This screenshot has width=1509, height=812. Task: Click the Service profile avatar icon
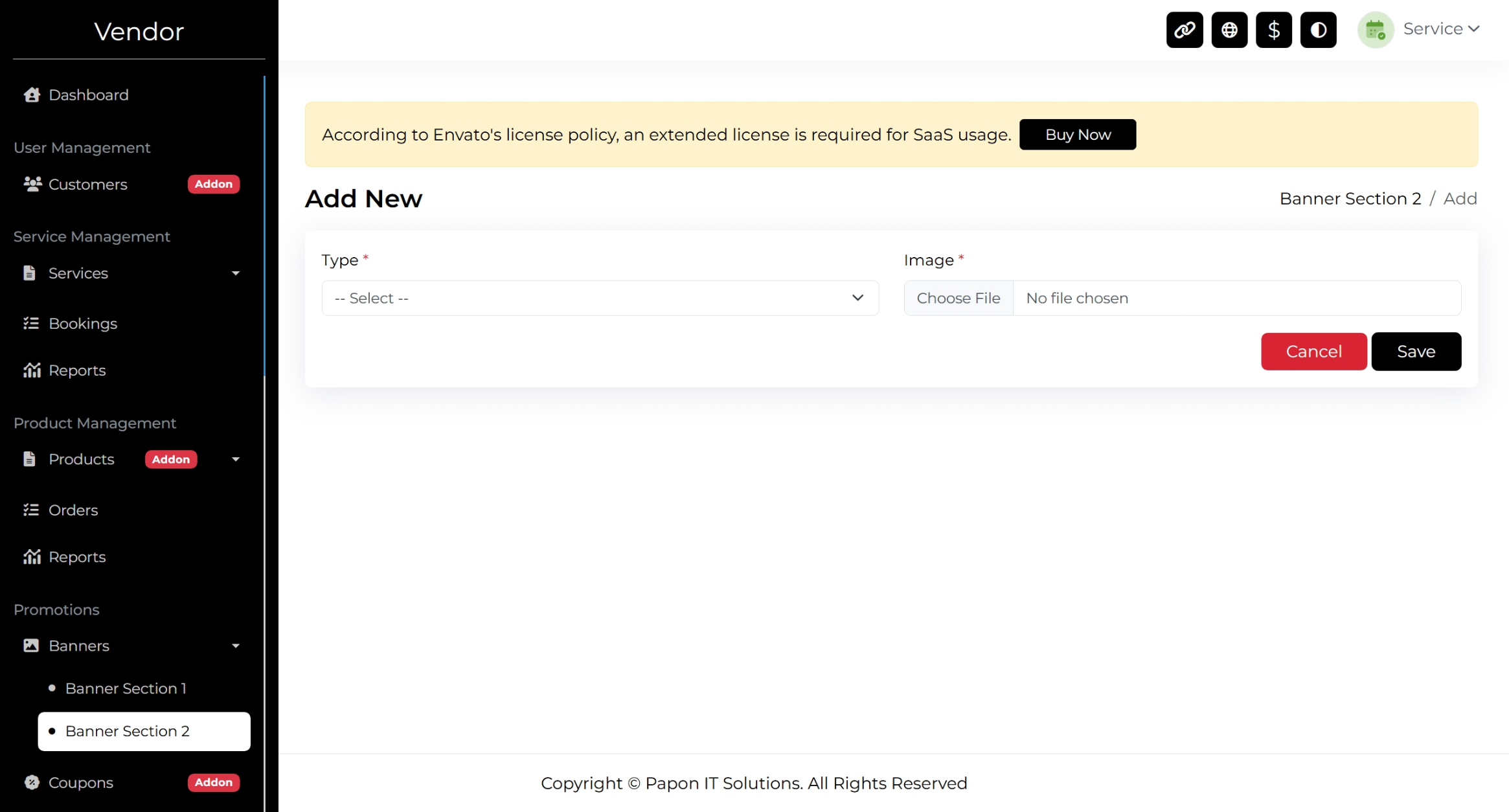tap(1375, 30)
